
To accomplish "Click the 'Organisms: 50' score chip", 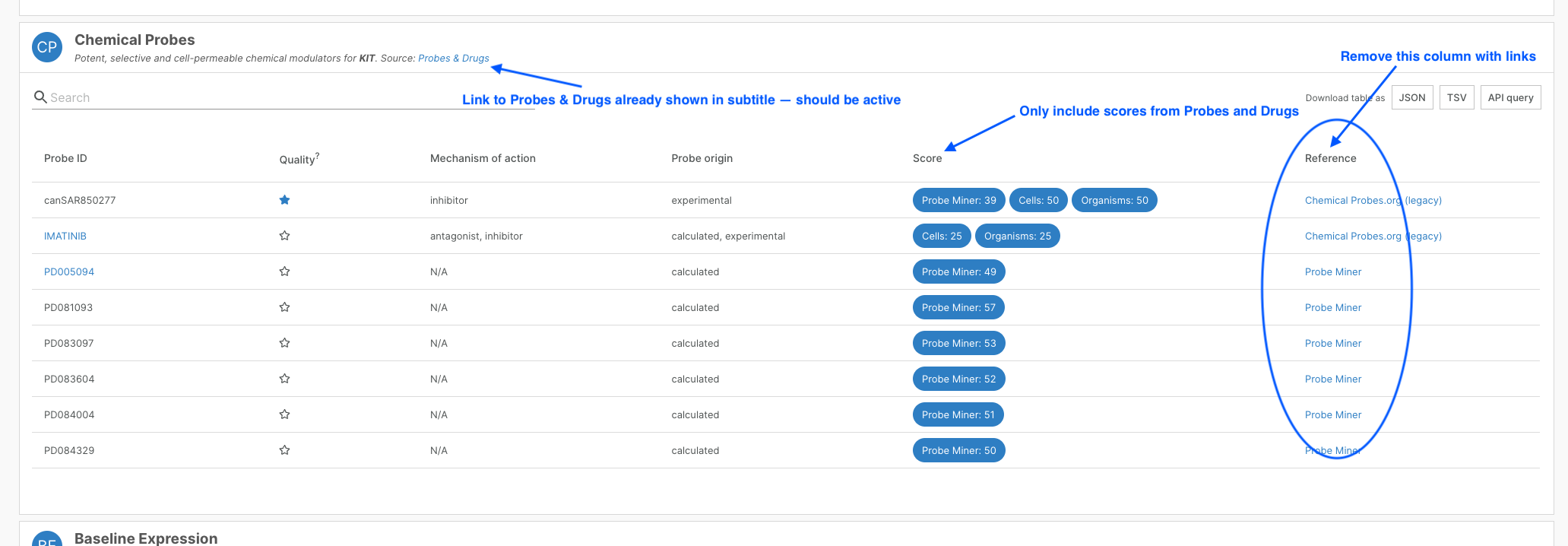I will tap(1114, 200).
